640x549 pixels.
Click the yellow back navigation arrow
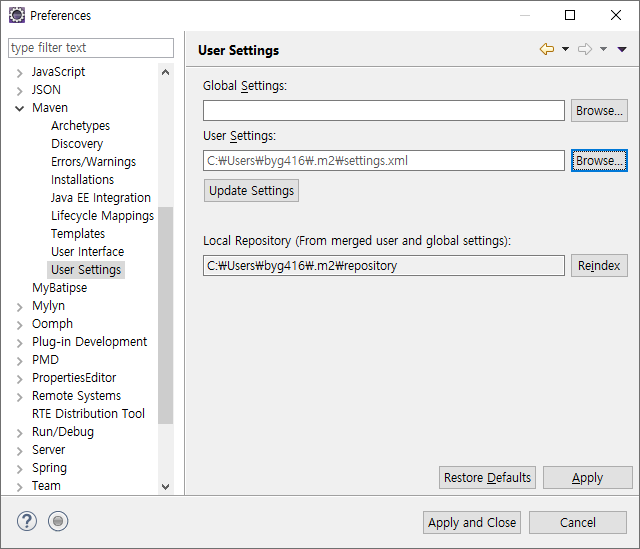(x=547, y=49)
